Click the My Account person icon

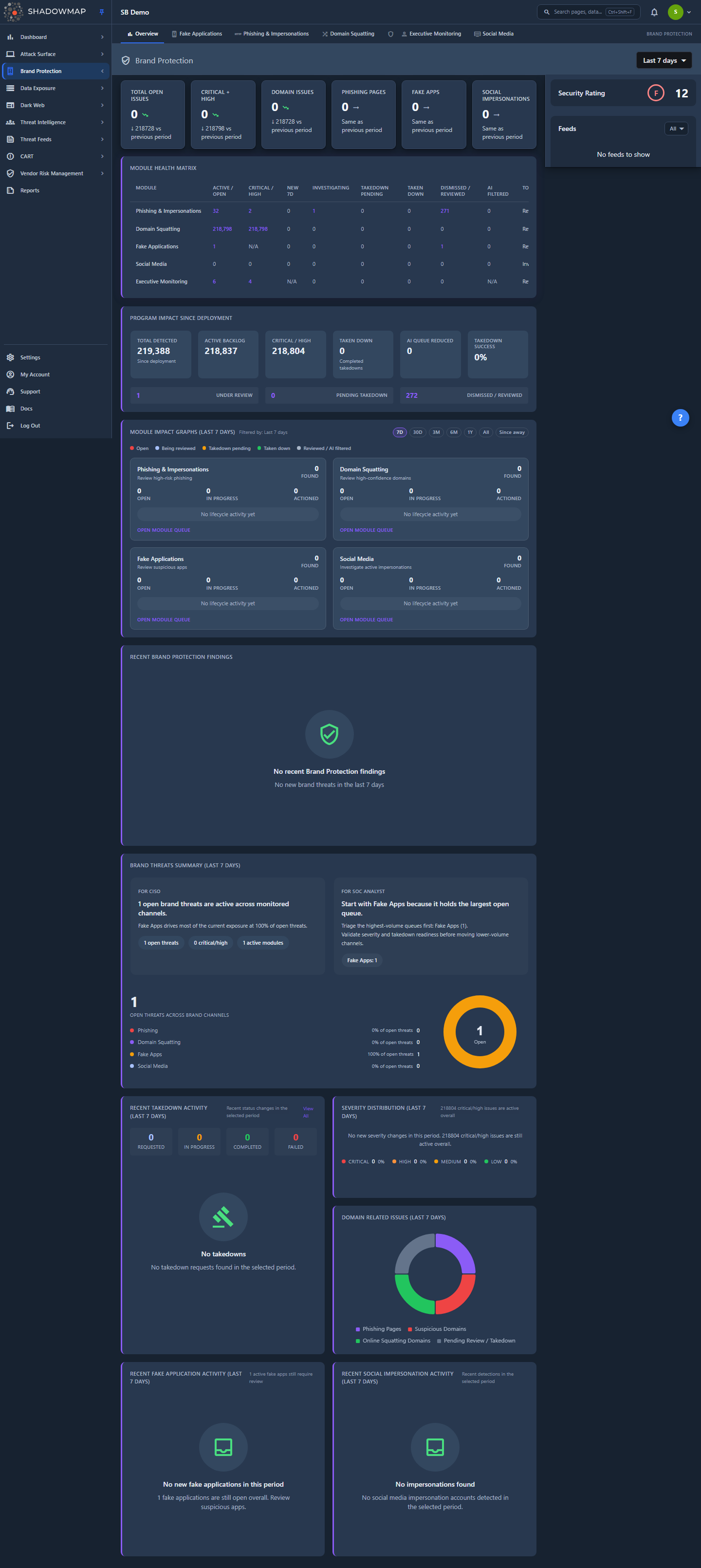[10, 374]
